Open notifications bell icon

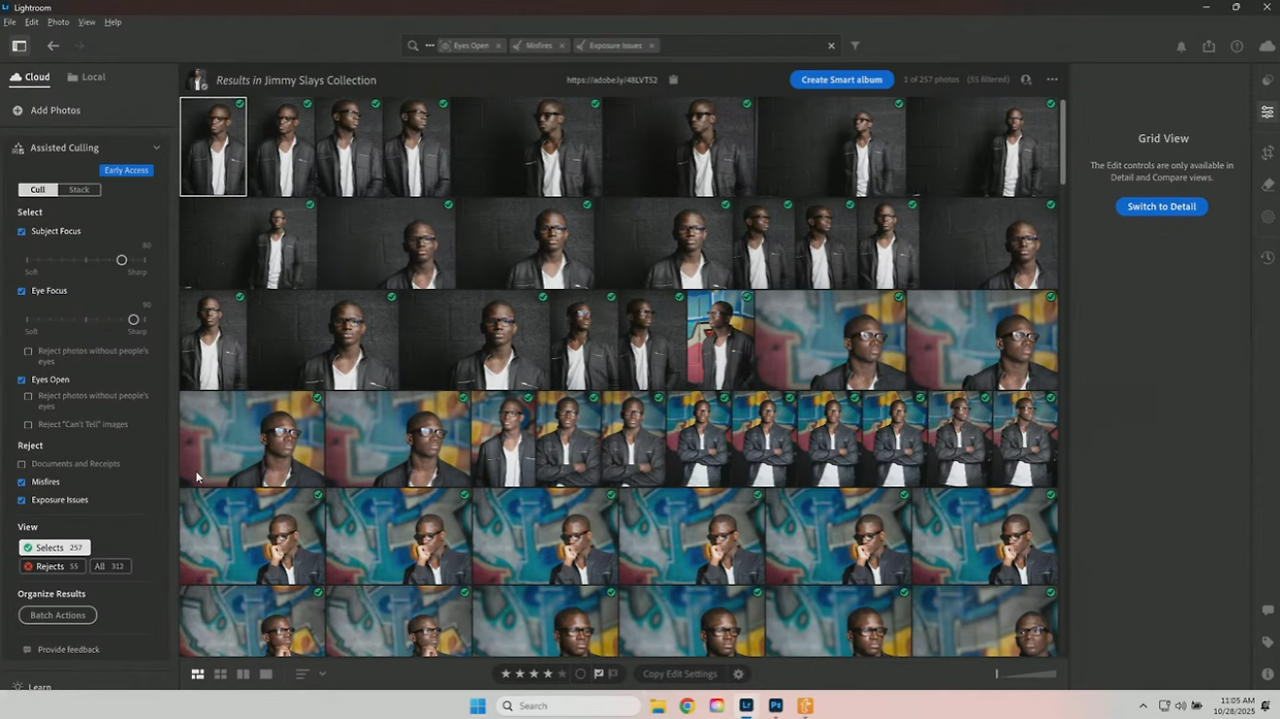(x=1181, y=47)
